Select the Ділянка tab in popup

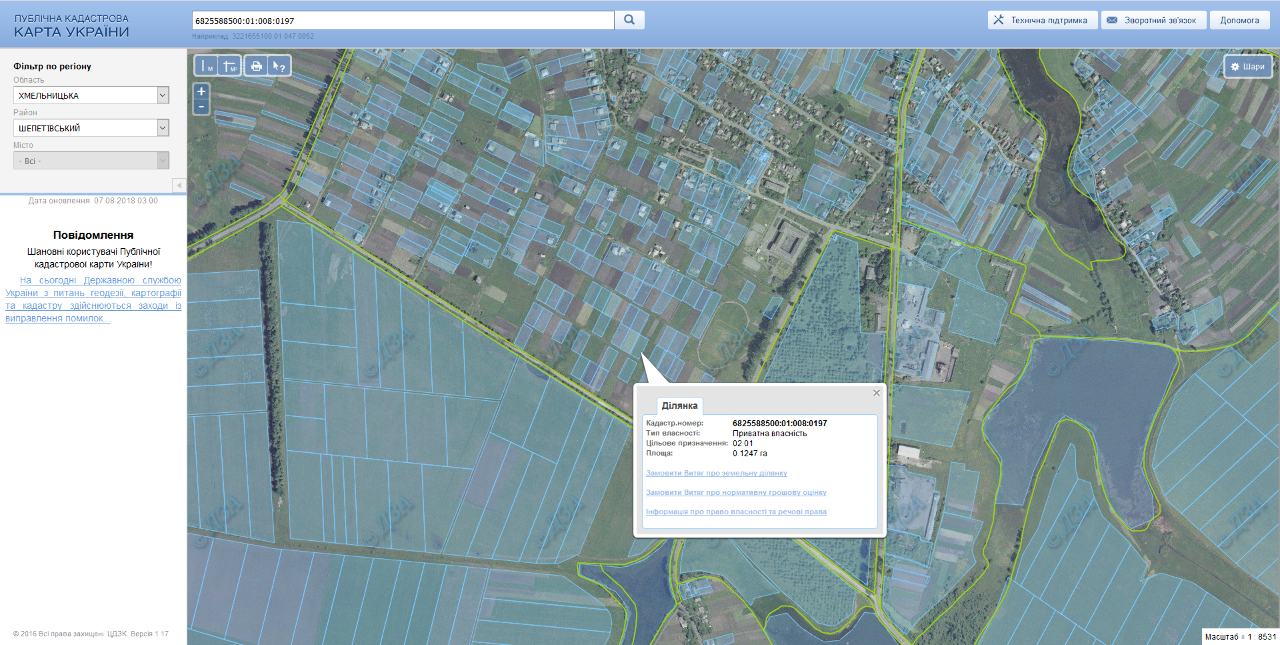(680, 406)
